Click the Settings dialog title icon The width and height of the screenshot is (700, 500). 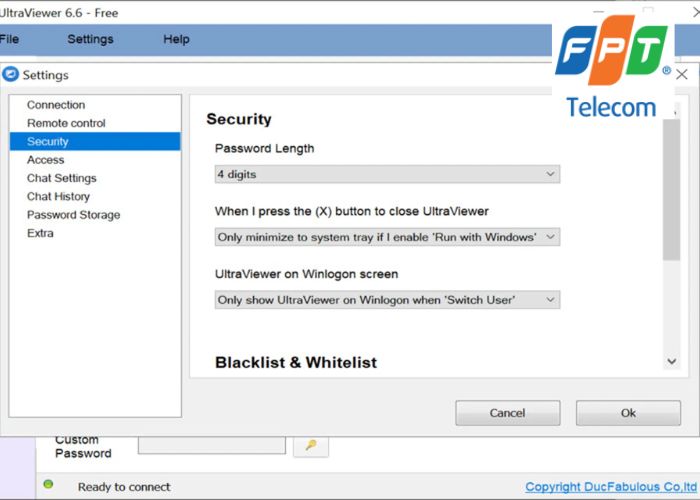pyautogui.click(x=11, y=74)
